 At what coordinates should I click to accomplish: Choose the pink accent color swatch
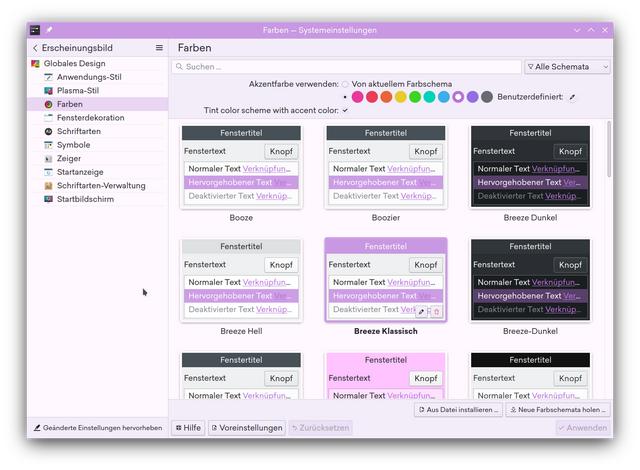(358, 97)
